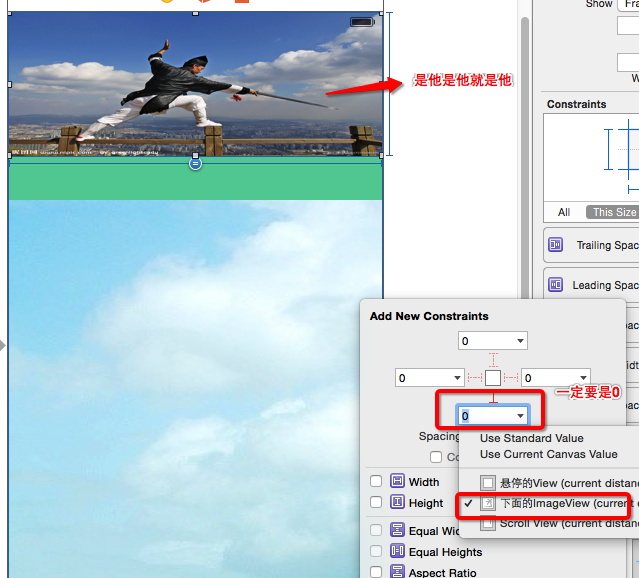Click the Aspect Ratio constraint icon
Screen dimensions: 639x578
click(x=397, y=571)
